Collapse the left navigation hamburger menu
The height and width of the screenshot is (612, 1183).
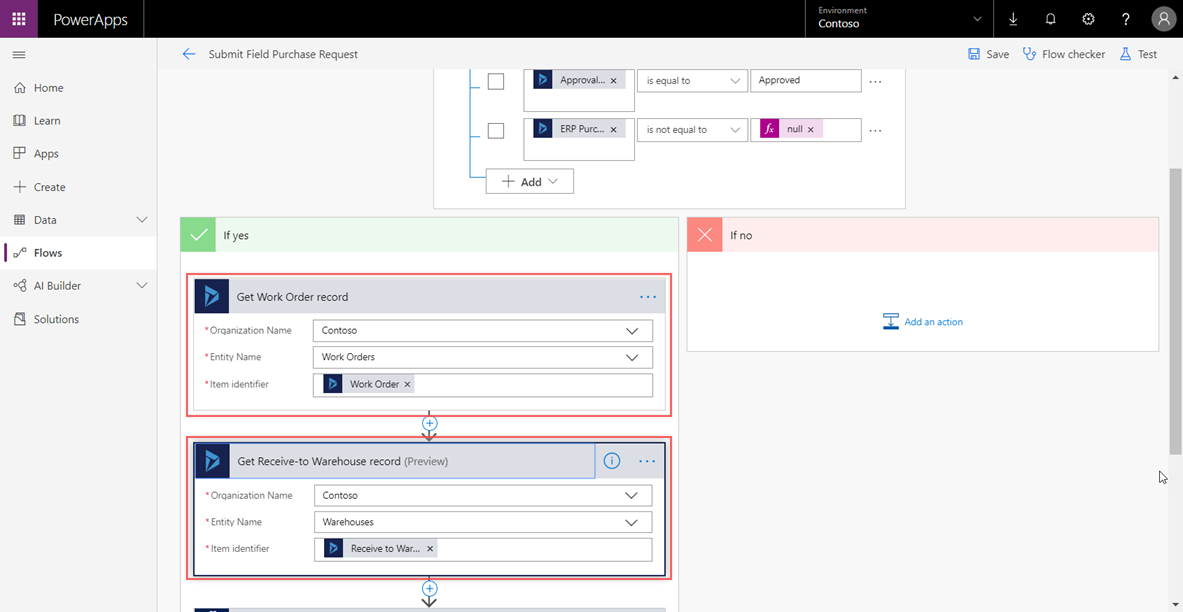click(19, 54)
